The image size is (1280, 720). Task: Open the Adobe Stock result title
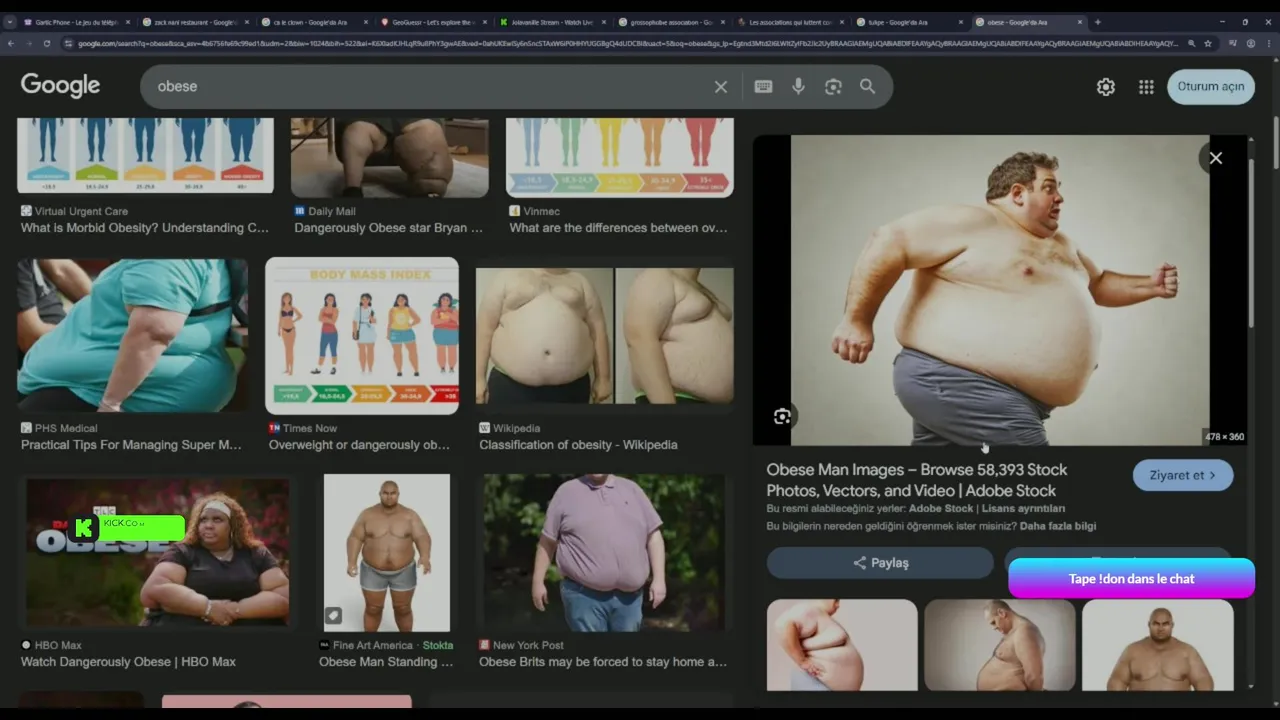pos(917,480)
